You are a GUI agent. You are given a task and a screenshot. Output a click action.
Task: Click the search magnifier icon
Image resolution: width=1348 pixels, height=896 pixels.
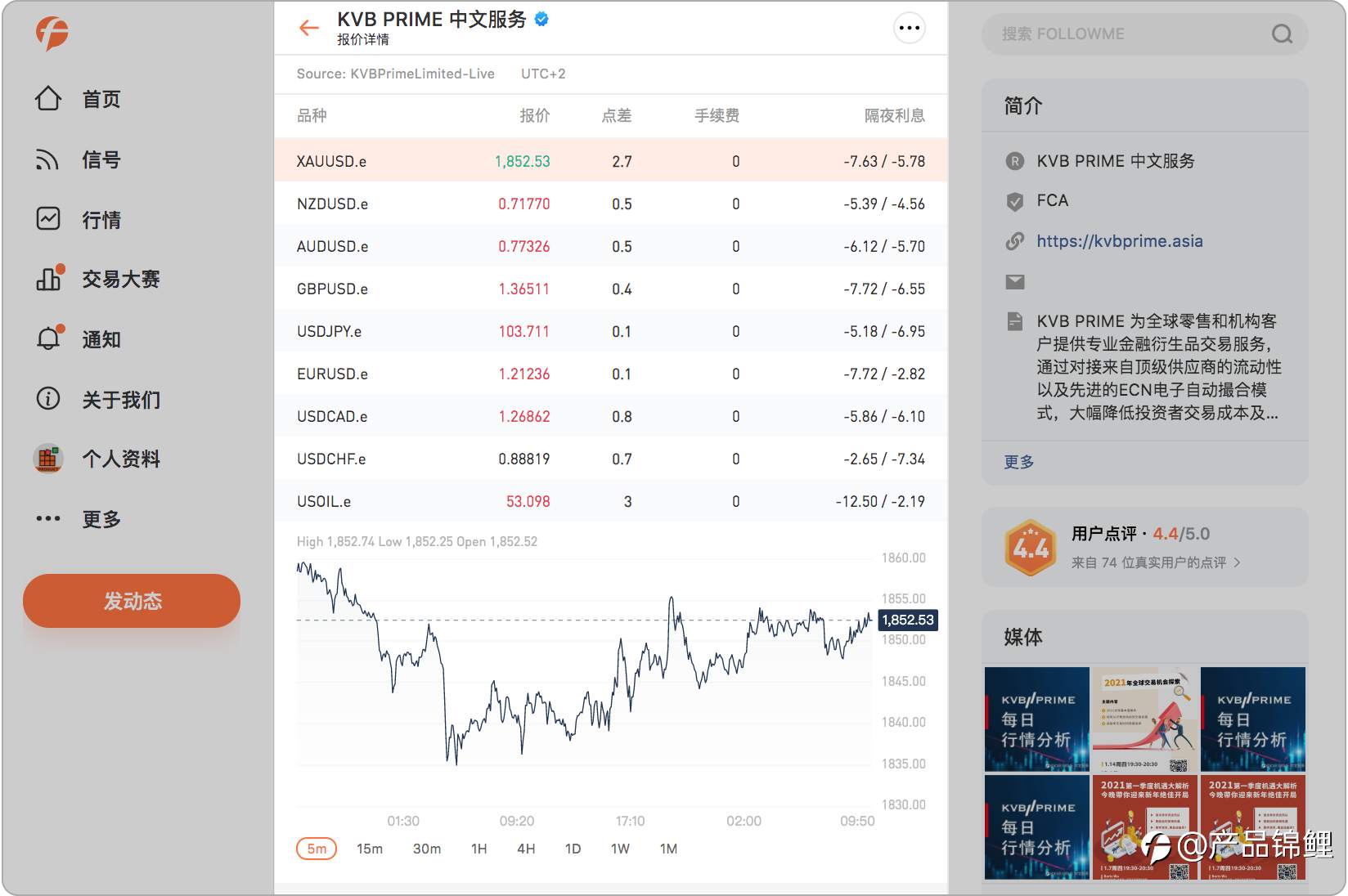(1282, 34)
